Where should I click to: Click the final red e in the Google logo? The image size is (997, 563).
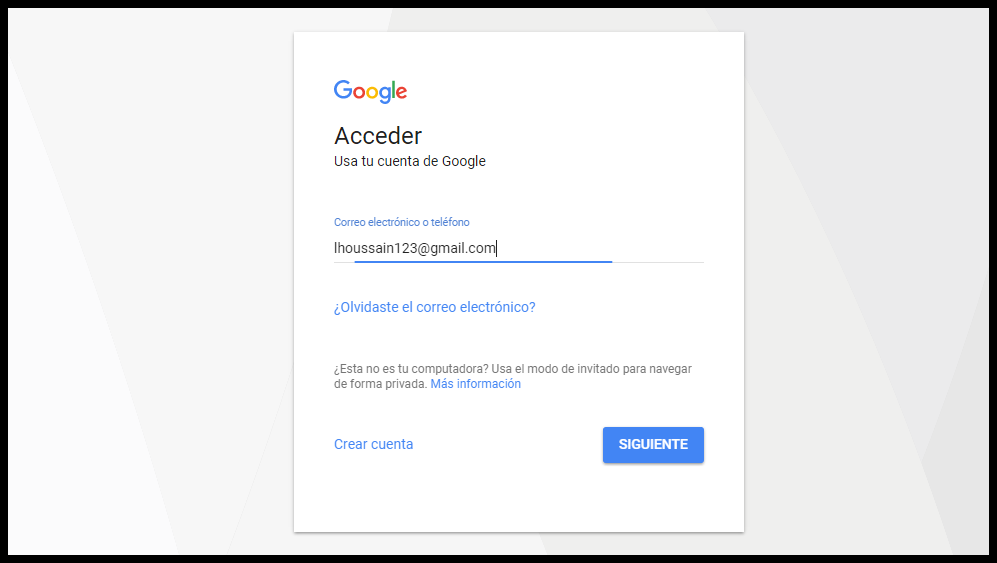click(401, 92)
